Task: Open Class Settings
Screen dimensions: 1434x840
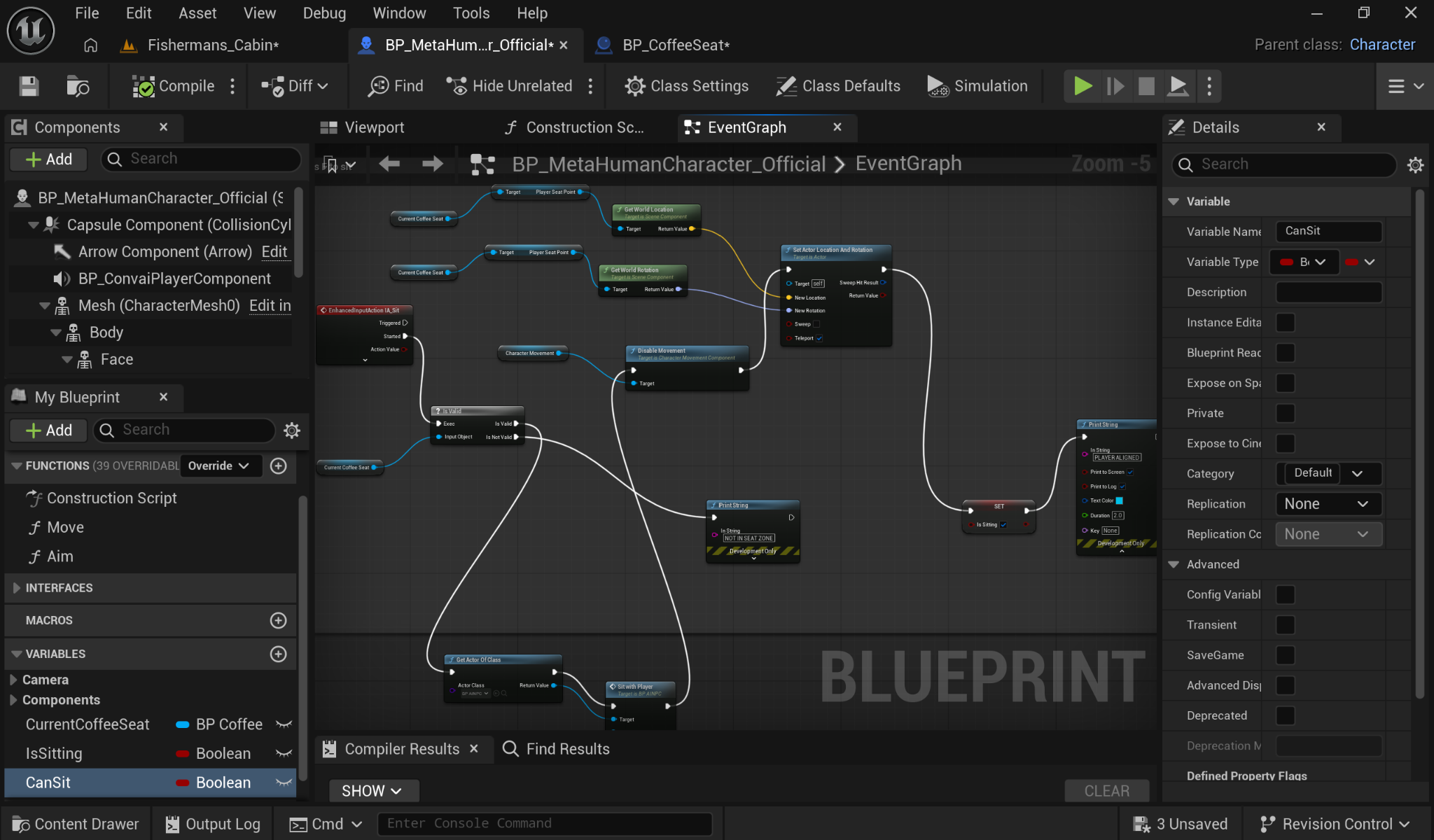Action: [x=687, y=86]
